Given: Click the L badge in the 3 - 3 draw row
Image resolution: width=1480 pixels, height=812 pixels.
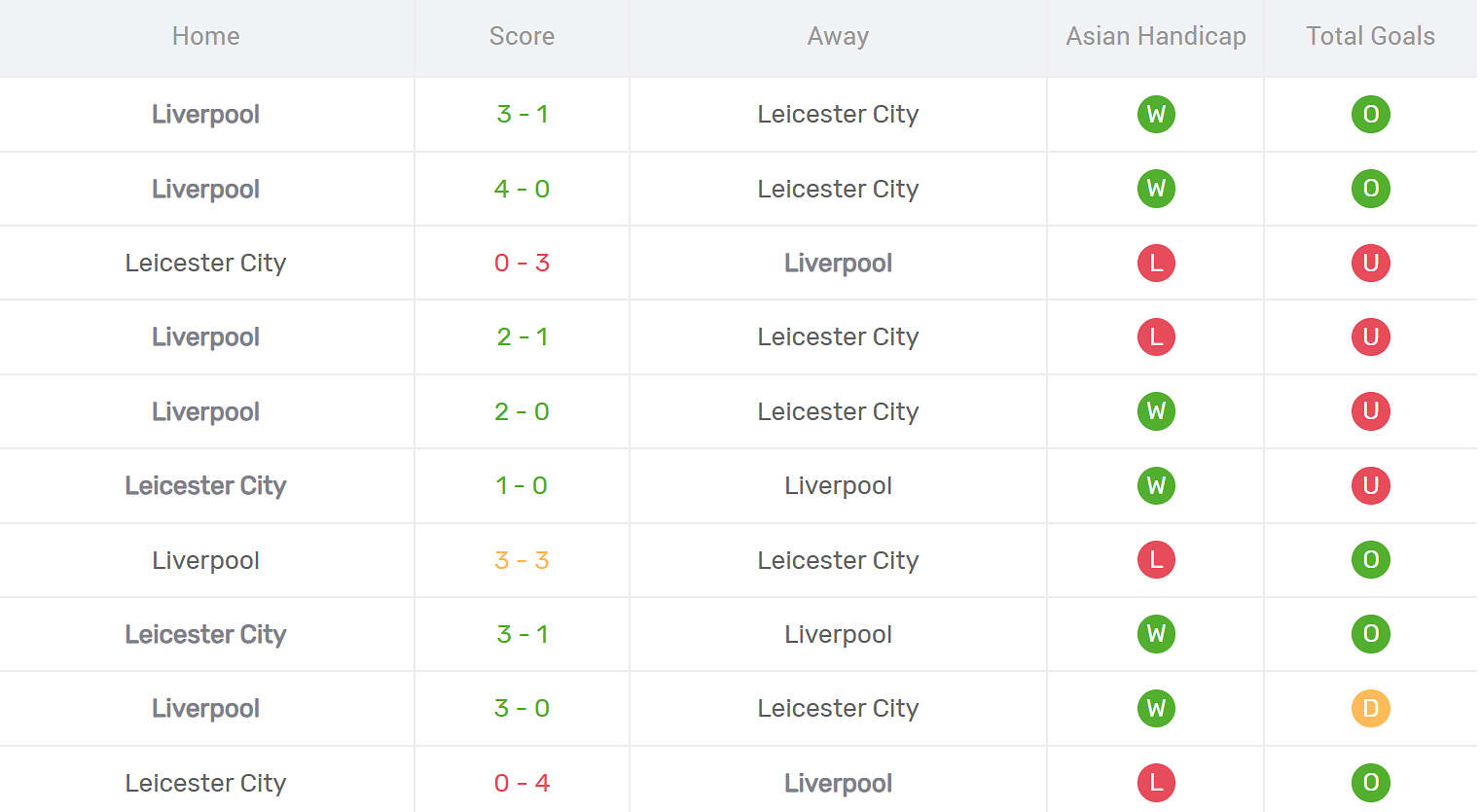Looking at the screenshot, I should 1156,560.
